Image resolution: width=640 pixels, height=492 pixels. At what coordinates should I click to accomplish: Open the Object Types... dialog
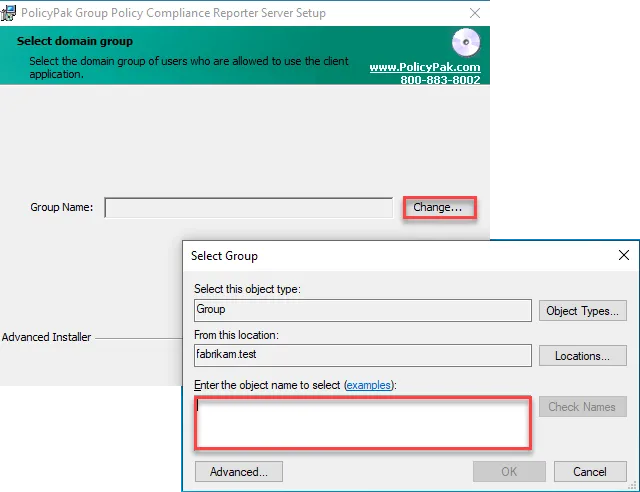pyautogui.click(x=583, y=311)
